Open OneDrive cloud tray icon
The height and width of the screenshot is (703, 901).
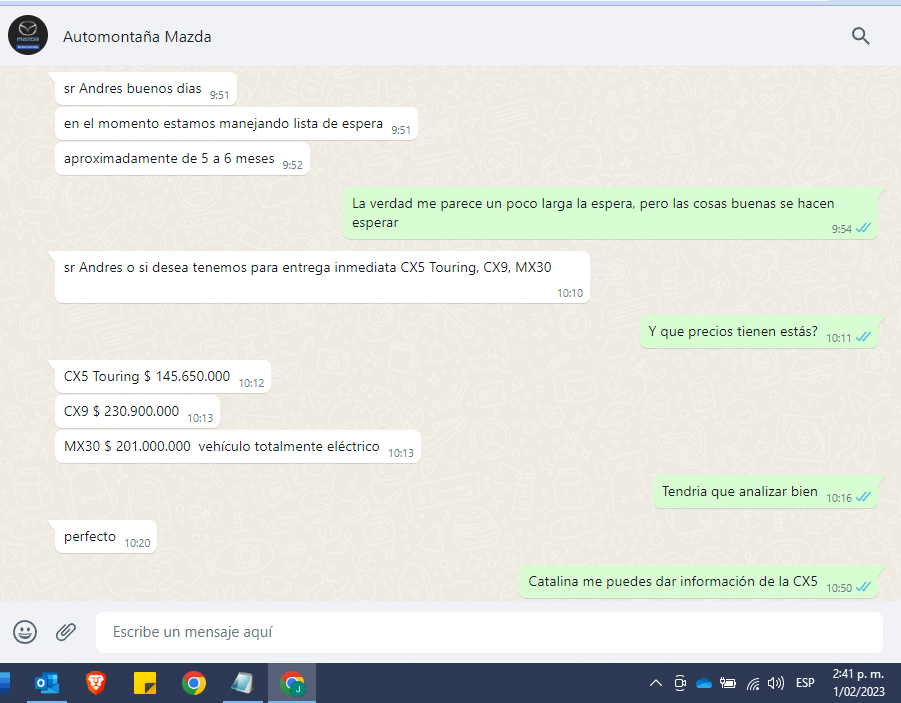coord(704,683)
